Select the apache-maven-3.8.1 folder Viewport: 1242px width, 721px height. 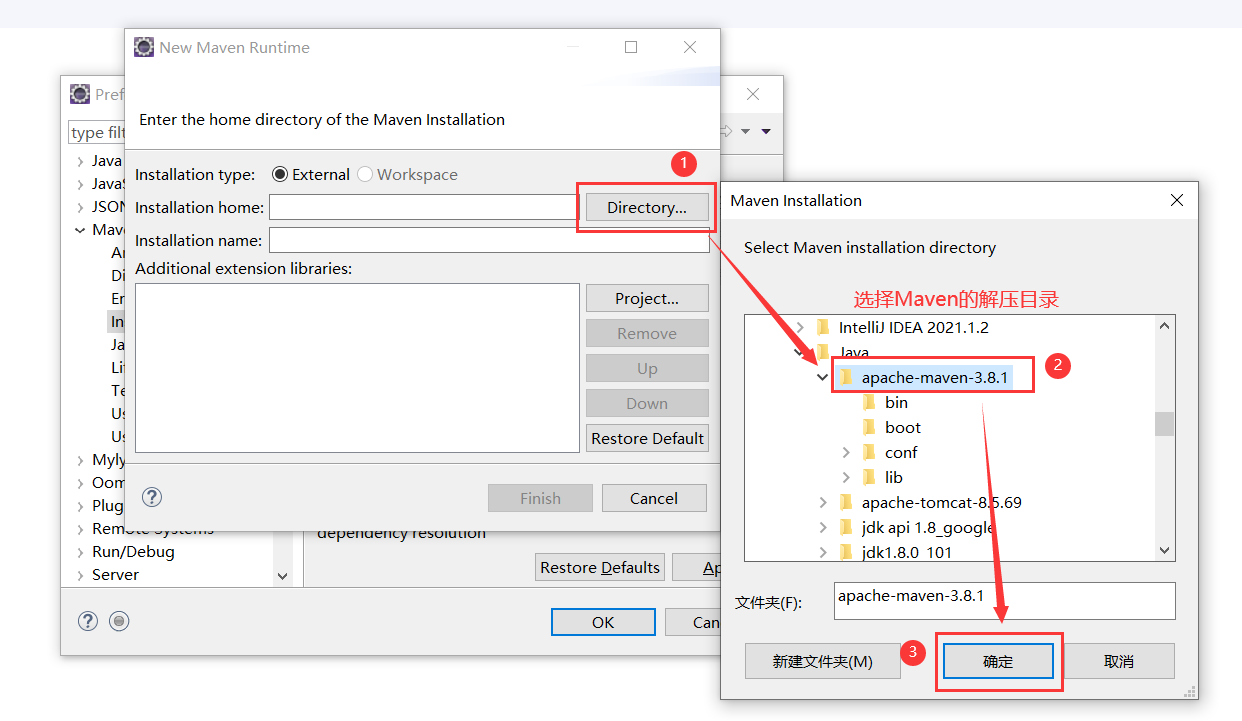tap(934, 377)
